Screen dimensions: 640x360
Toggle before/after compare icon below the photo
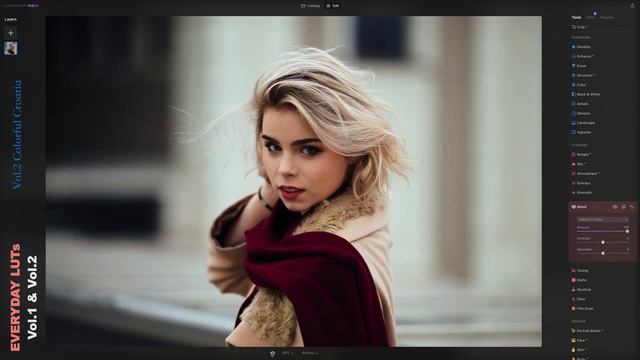pyautogui.click(x=272, y=353)
